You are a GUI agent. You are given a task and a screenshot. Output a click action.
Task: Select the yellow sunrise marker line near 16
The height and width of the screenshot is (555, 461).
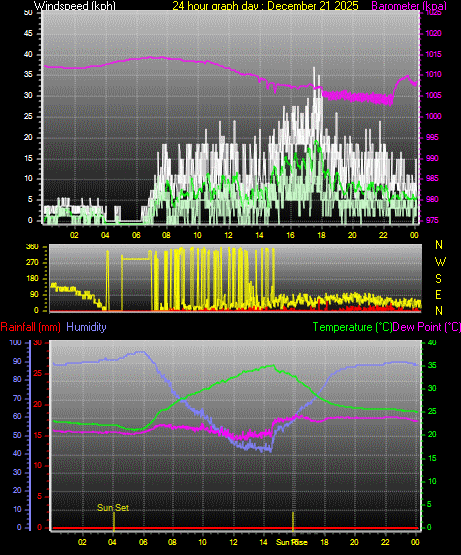(x=293, y=521)
